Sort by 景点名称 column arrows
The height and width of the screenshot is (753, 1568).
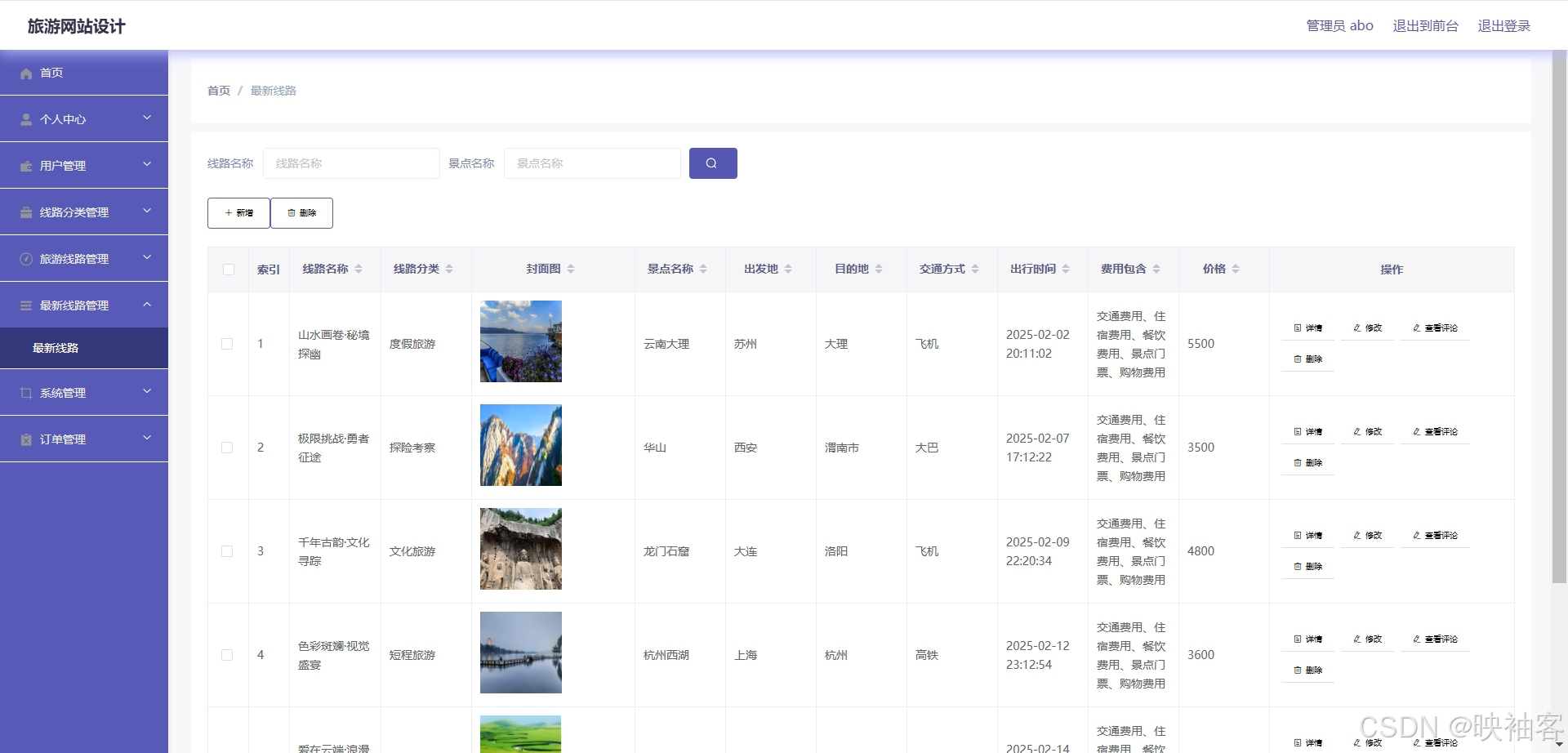point(703,269)
